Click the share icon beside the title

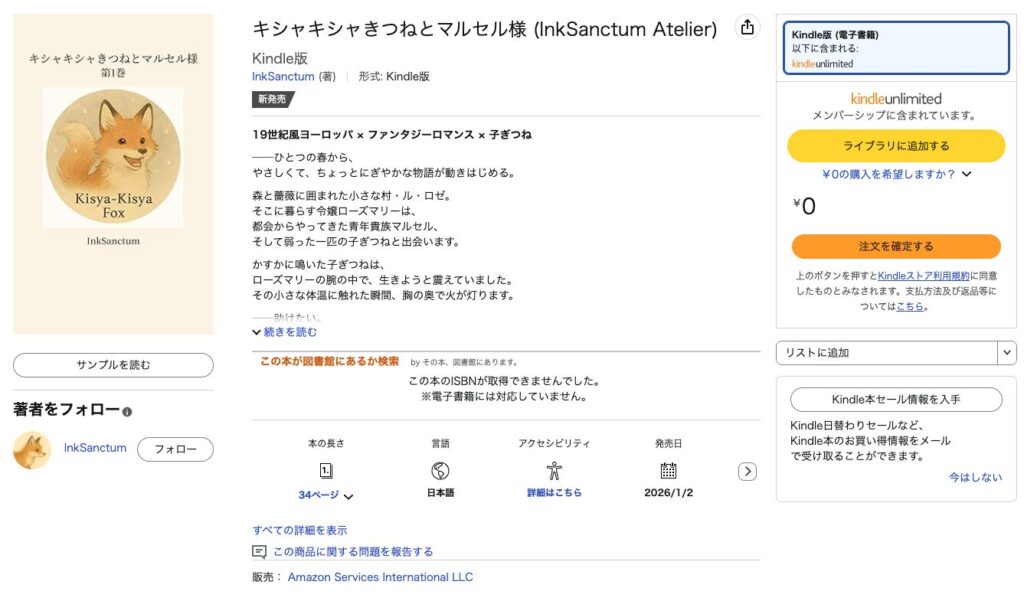coord(747,28)
